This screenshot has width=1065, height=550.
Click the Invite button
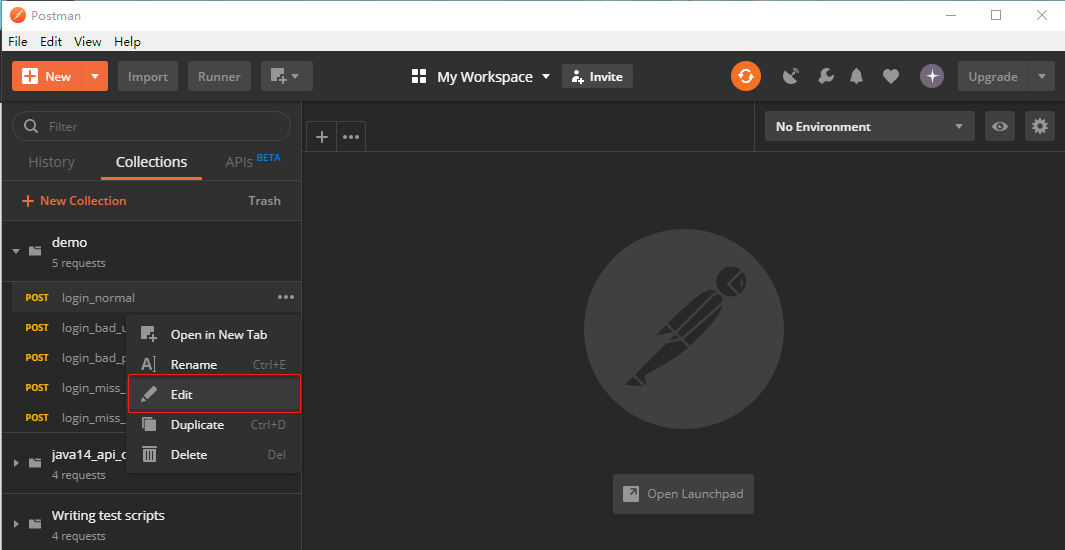click(x=597, y=76)
